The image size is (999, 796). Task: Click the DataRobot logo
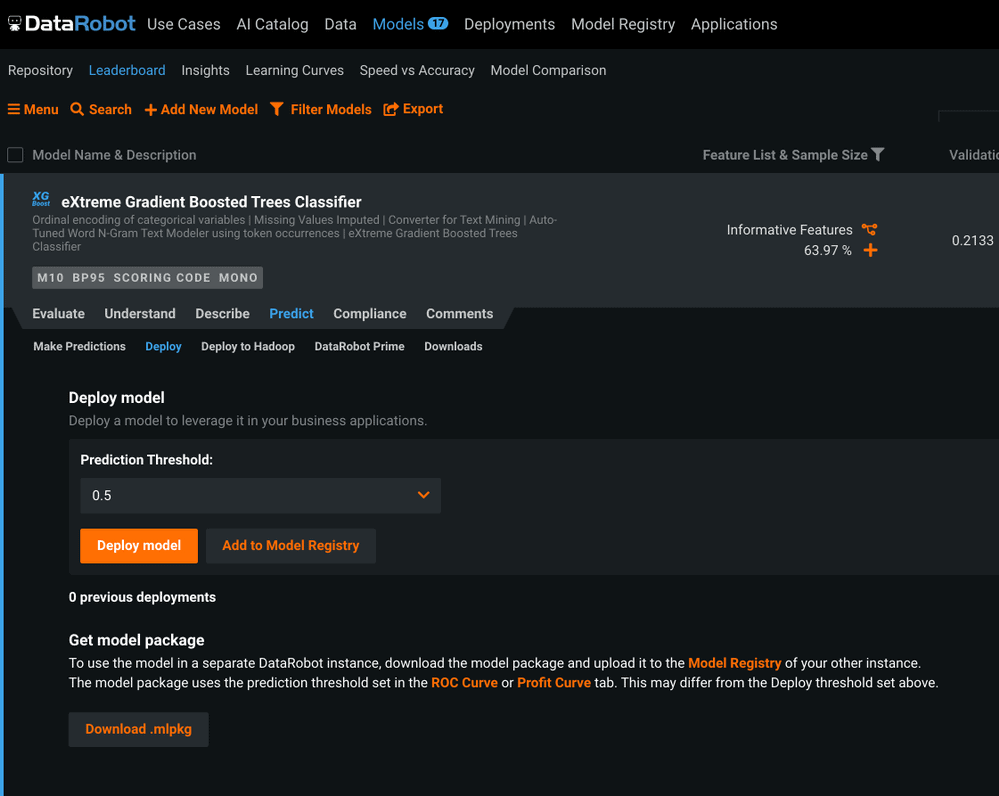coord(71,24)
